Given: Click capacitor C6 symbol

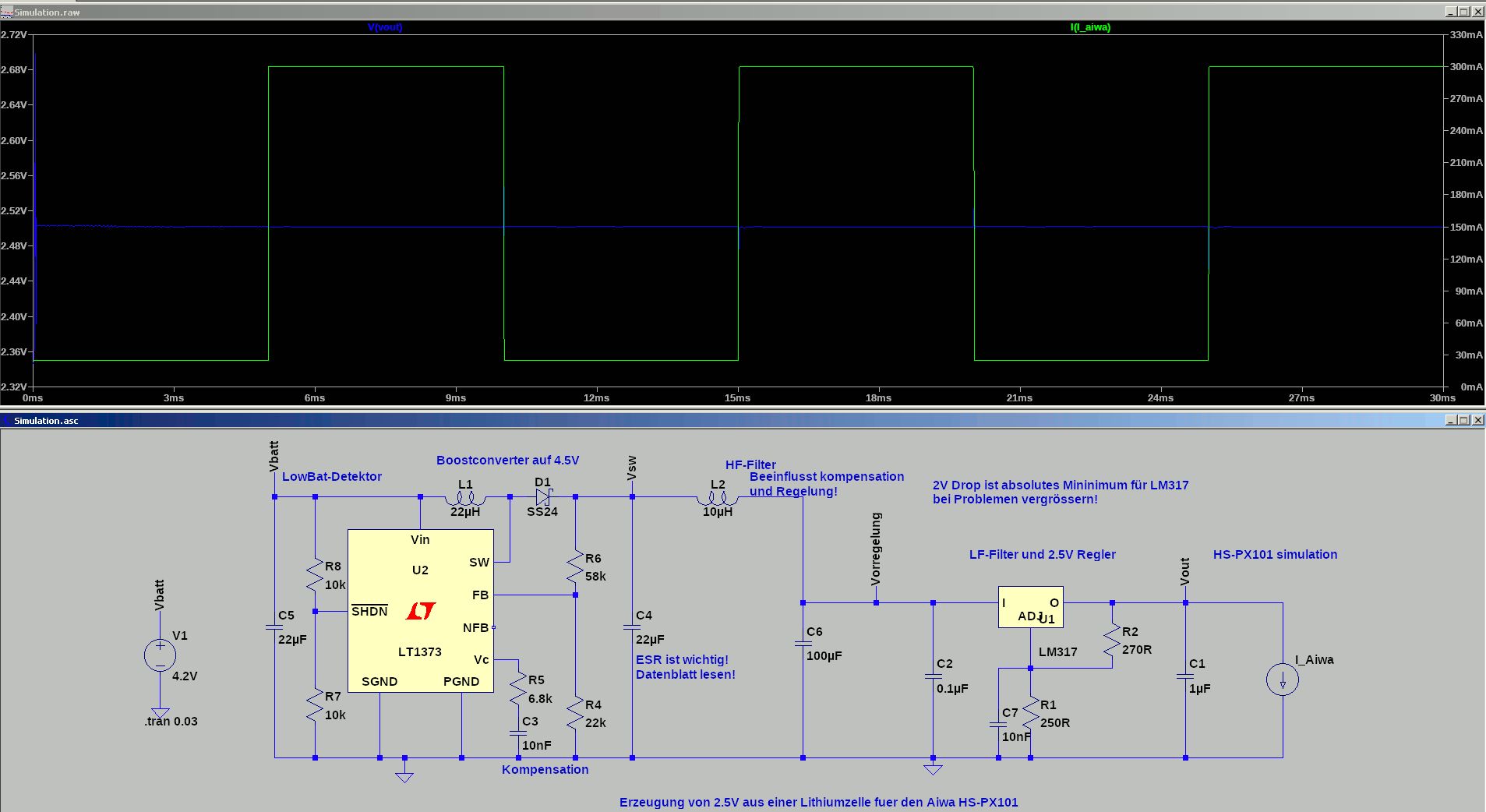Looking at the screenshot, I should [803, 644].
